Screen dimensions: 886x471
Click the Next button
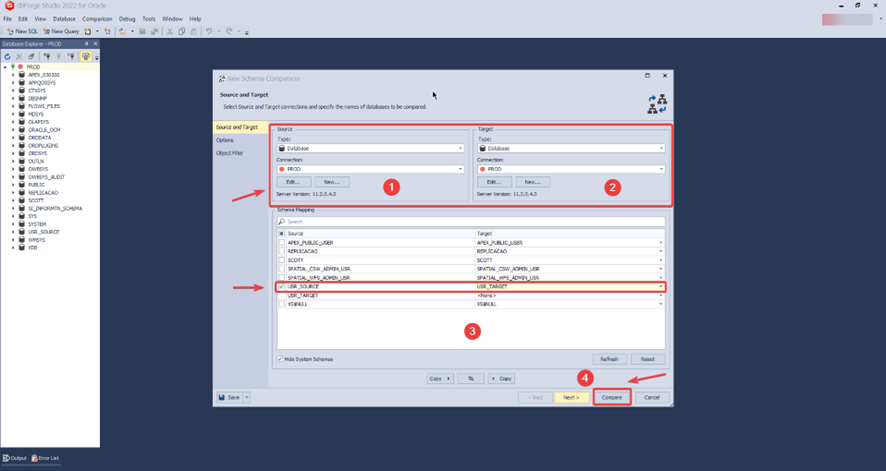coord(570,397)
